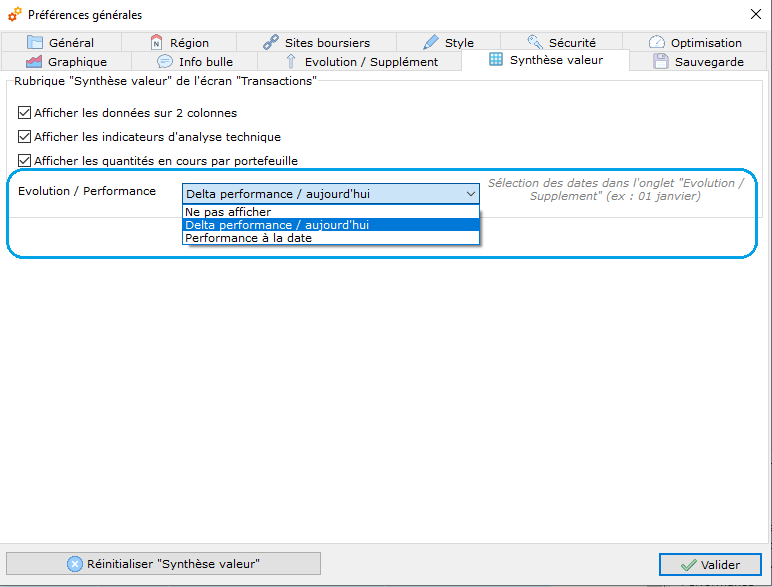Go to the Optimisation tab
This screenshot has width=772, height=587.
point(695,42)
